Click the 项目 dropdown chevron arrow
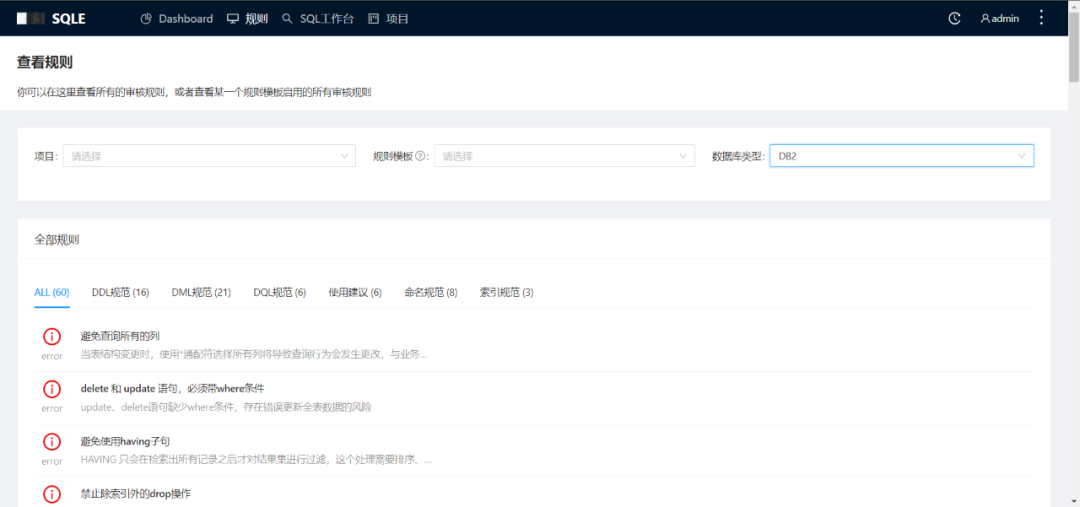The height and width of the screenshot is (507, 1080). (x=344, y=156)
